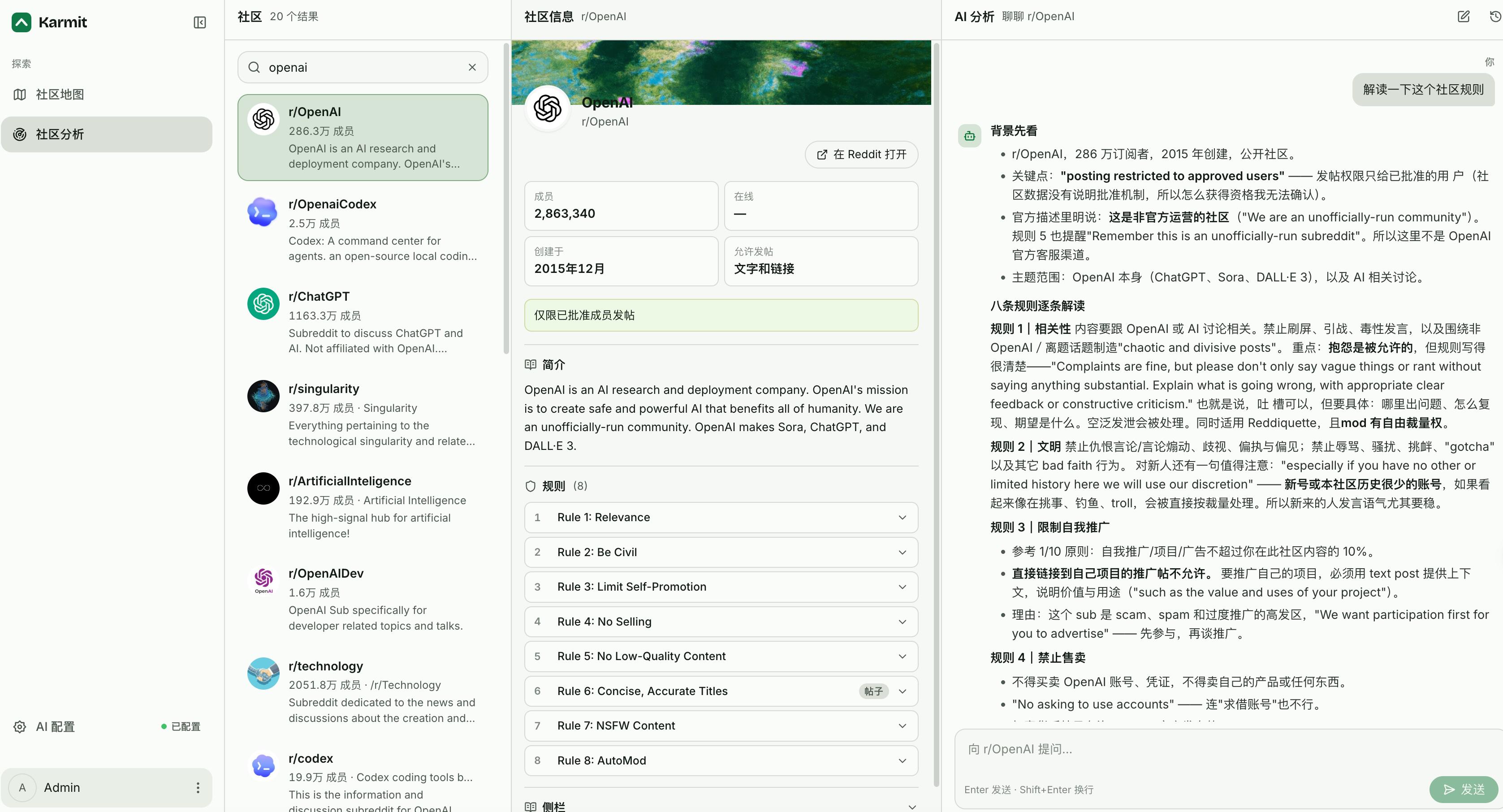Click r/technology handshake avatar icon
The image size is (1503, 812).
pyautogui.click(x=263, y=673)
